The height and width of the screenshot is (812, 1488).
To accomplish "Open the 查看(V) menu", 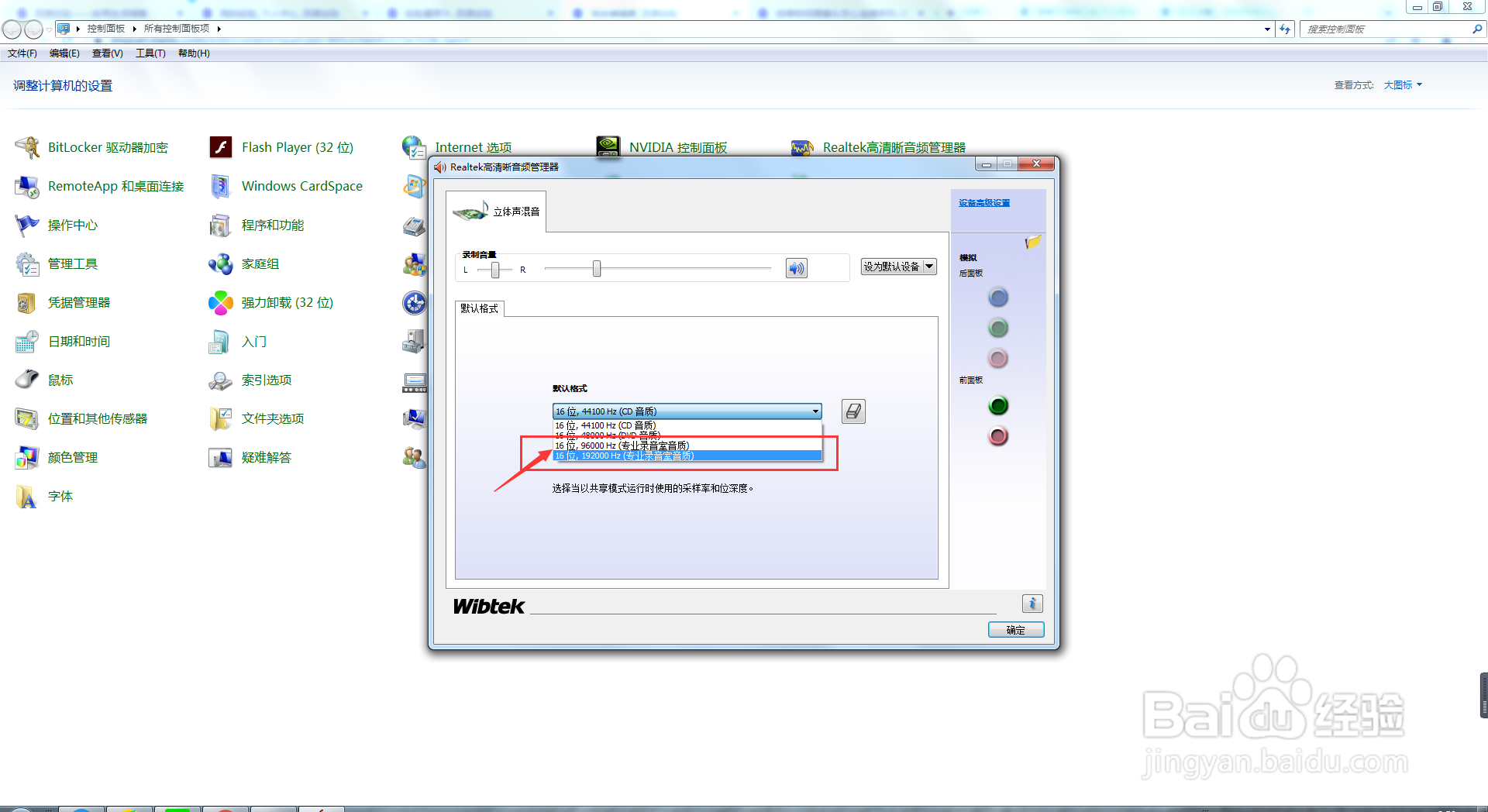I will coord(108,53).
